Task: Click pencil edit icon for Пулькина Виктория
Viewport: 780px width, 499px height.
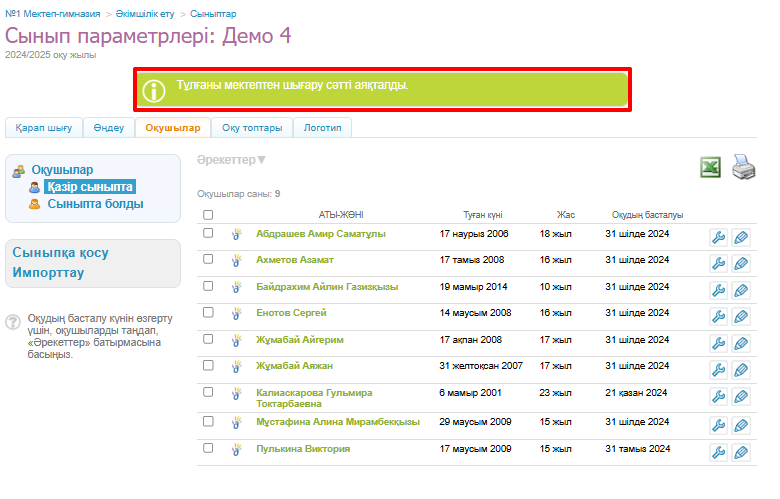Action: point(741,453)
